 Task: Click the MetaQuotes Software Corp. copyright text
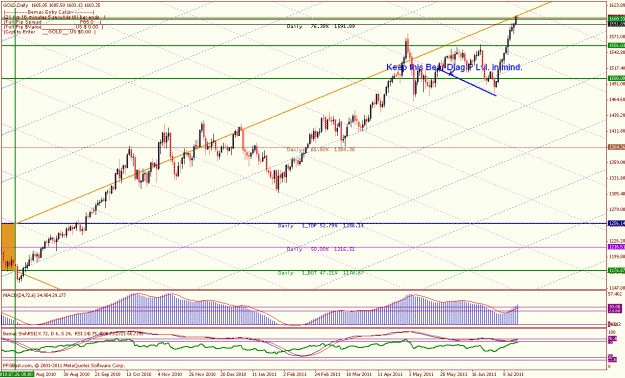63,365
